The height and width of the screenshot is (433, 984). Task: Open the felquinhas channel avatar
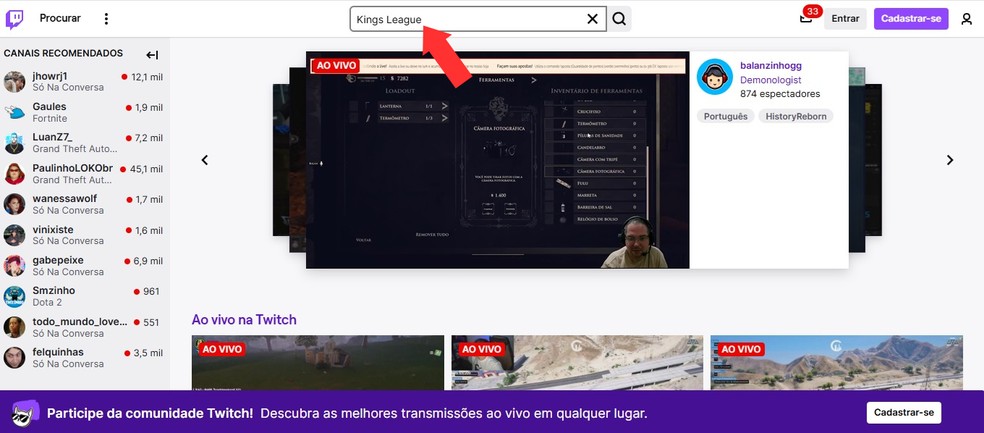pyautogui.click(x=14, y=358)
